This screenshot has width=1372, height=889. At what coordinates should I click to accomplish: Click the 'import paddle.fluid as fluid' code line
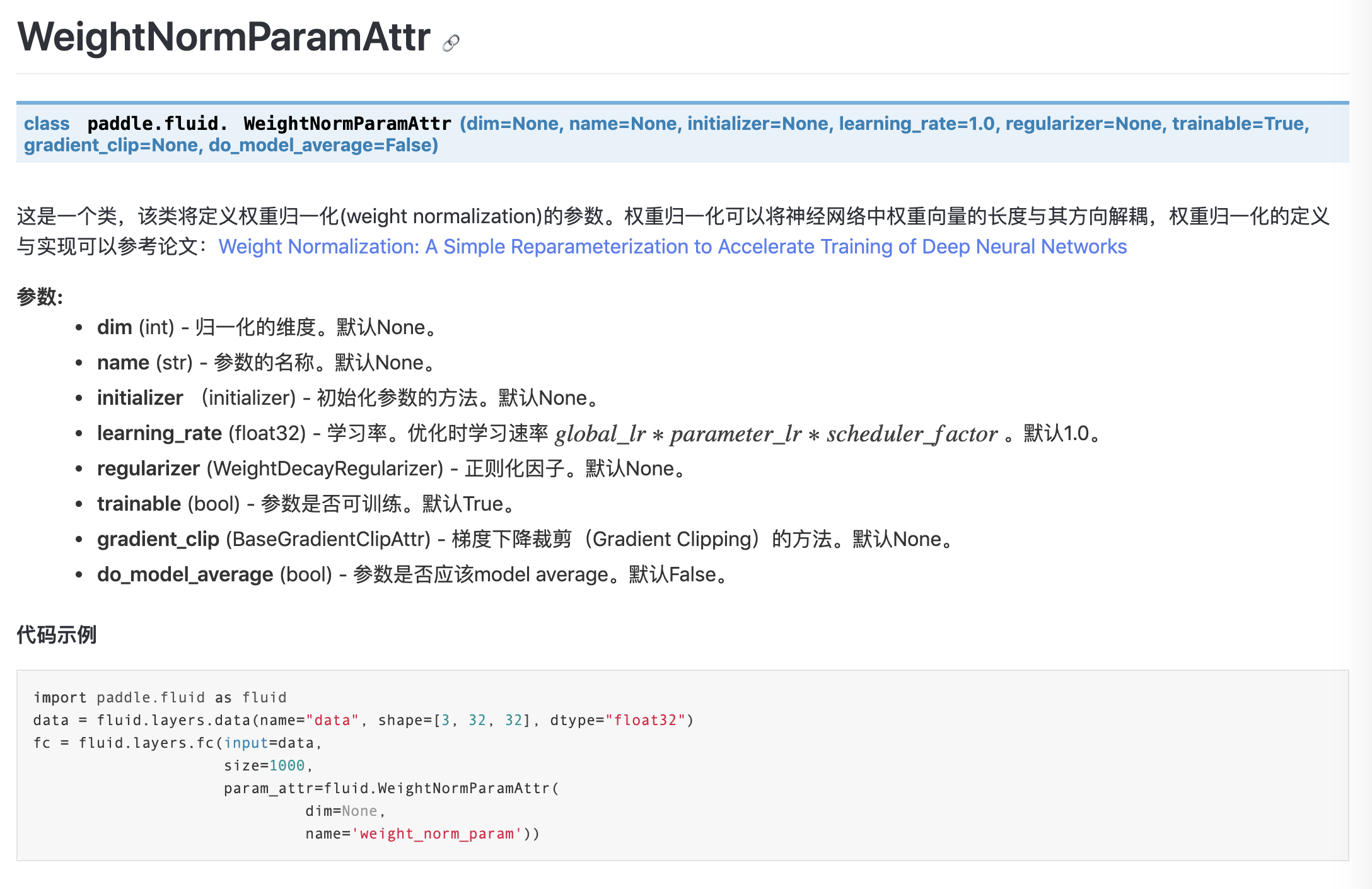pyautogui.click(x=160, y=697)
